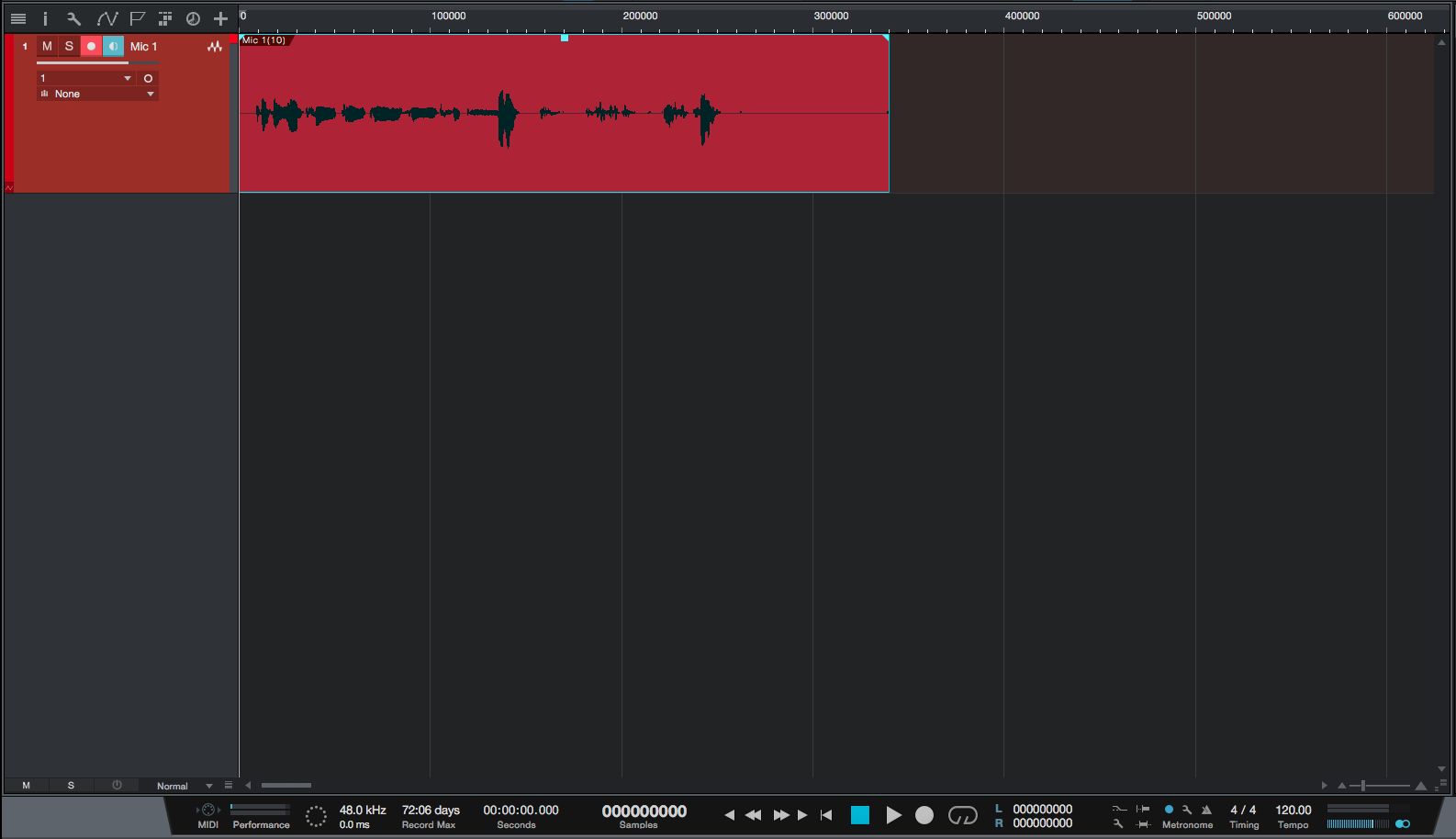Toggle mono/stereo channel mode on Mic 1
The image size is (1456, 839).
[148, 78]
